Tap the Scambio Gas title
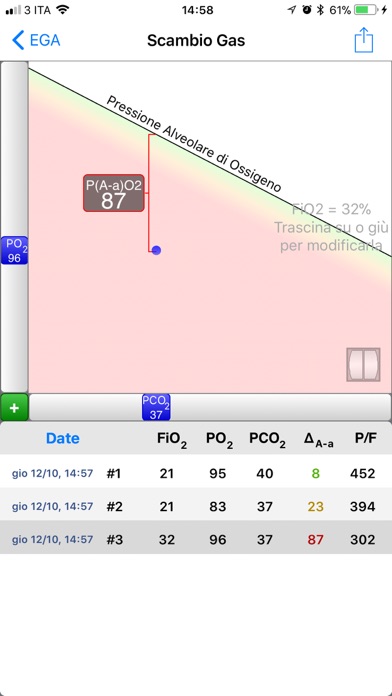 [196, 41]
